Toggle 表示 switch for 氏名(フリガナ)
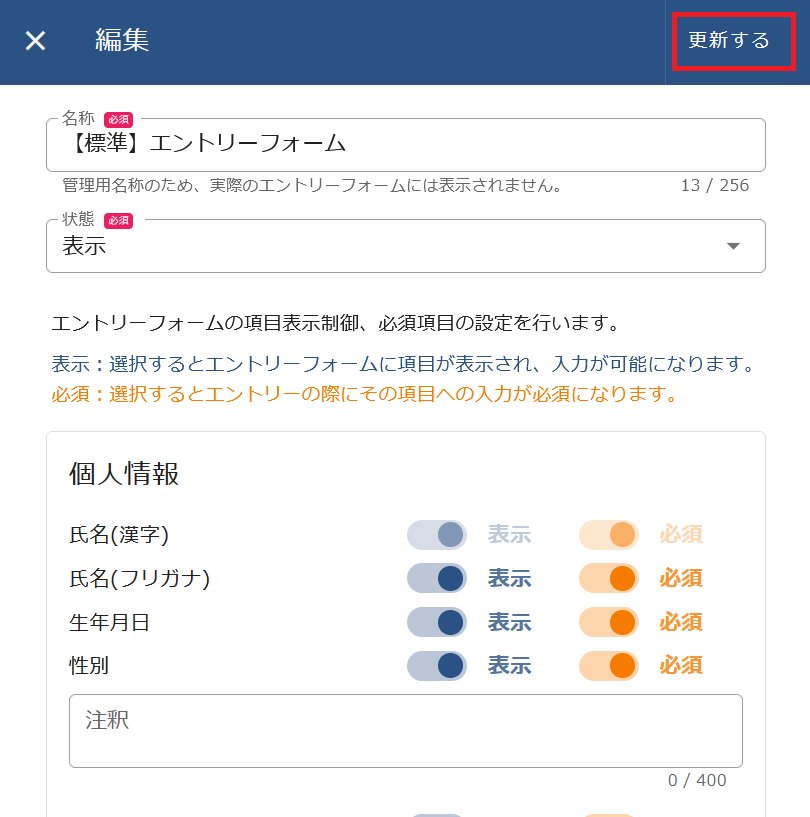810x817 pixels. pyautogui.click(x=437, y=578)
